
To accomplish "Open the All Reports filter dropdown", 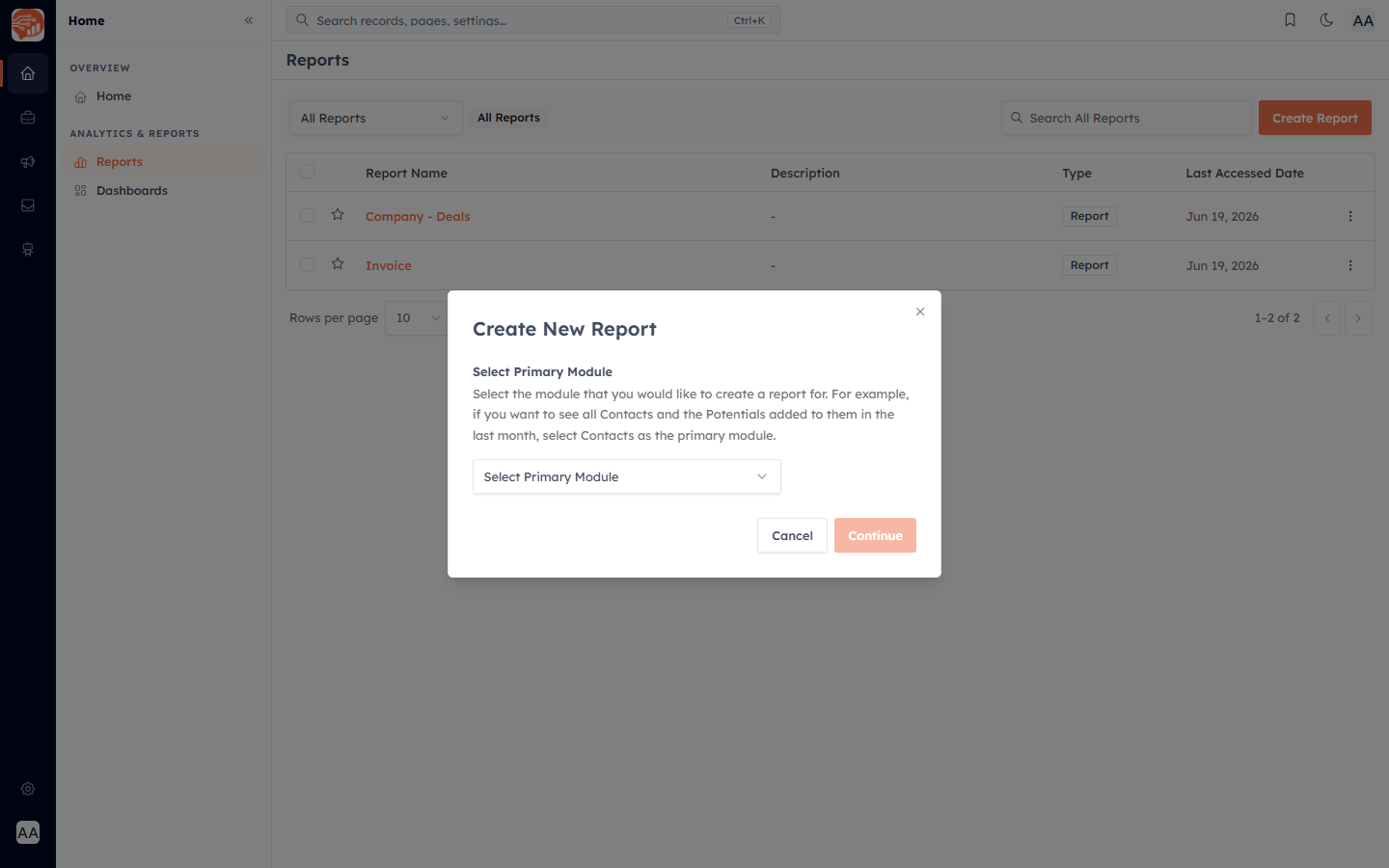I will point(376,118).
